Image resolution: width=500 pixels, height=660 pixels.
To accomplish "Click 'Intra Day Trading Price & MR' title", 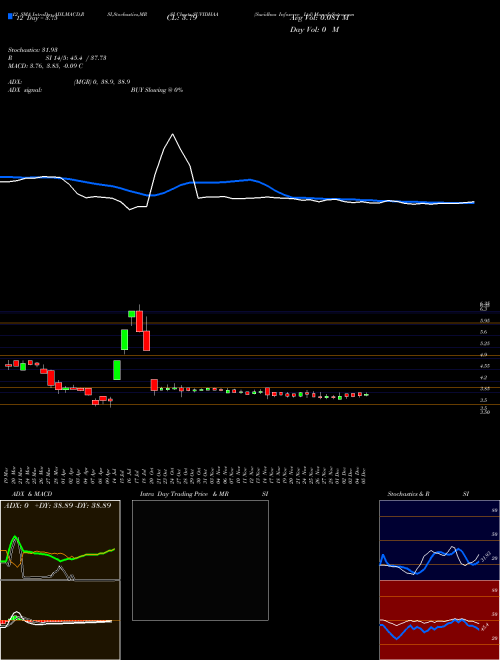I will coord(184,494).
